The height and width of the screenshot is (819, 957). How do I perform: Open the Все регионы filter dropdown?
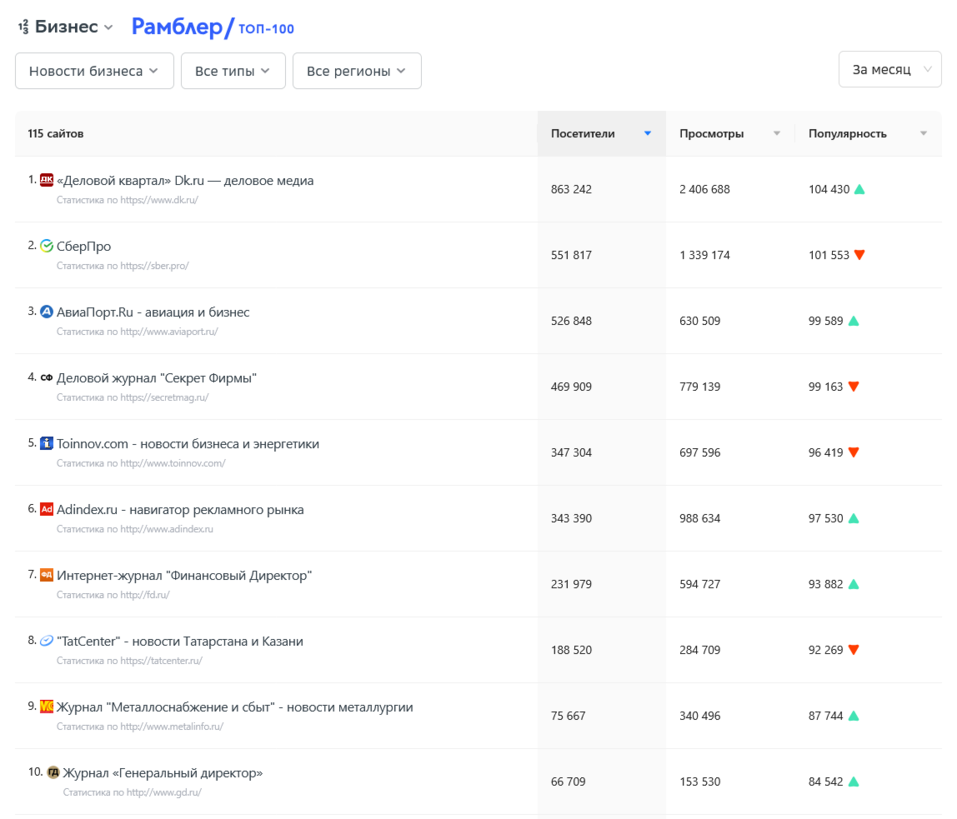click(357, 71)
